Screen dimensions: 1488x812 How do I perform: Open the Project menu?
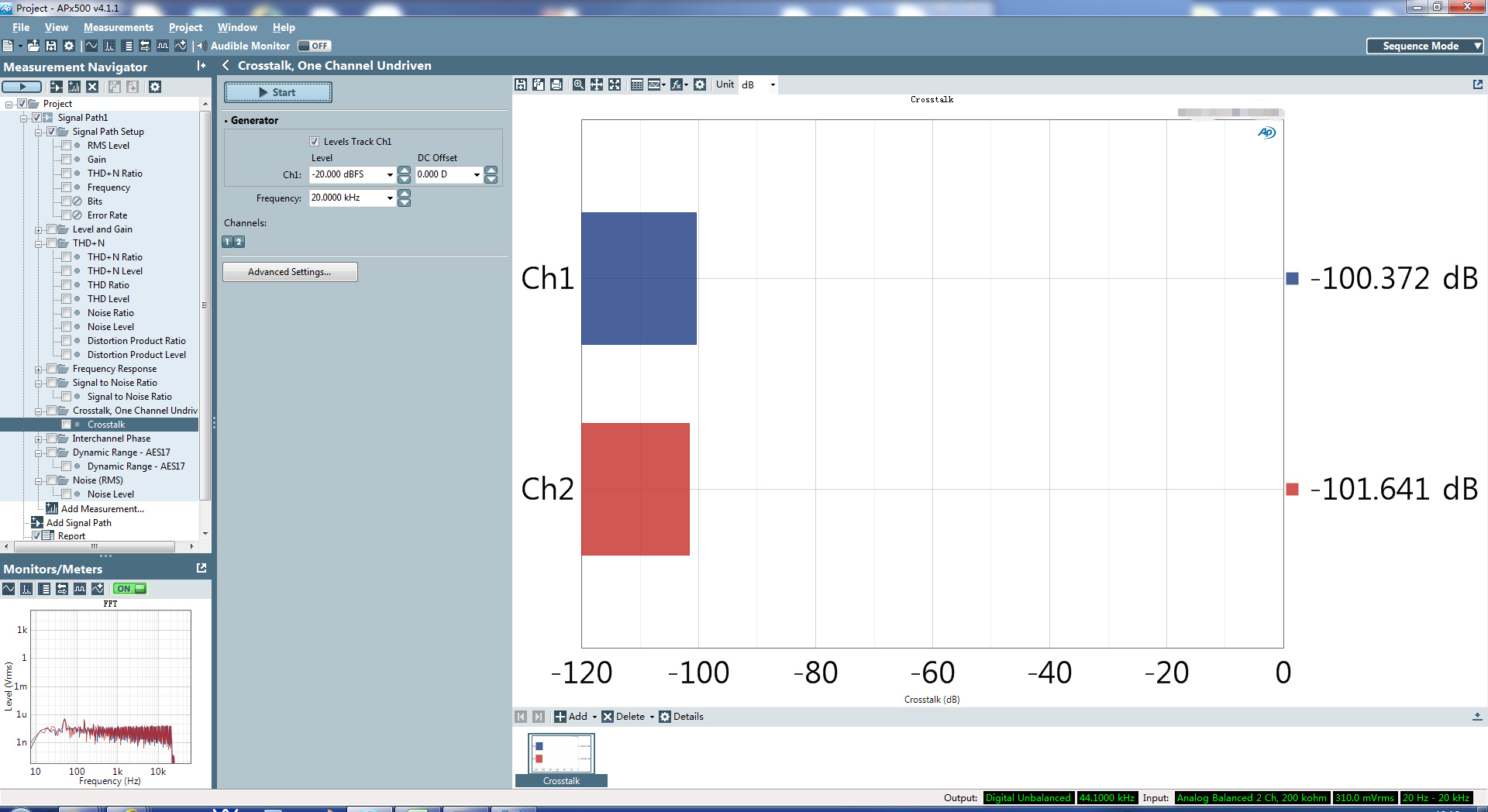point(185,27)
